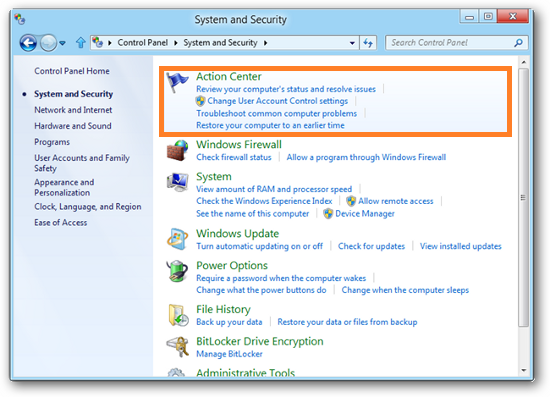The width and height of the screenshot is (550, 397).
Task: Click View installed updates
Action: point(461,246)
